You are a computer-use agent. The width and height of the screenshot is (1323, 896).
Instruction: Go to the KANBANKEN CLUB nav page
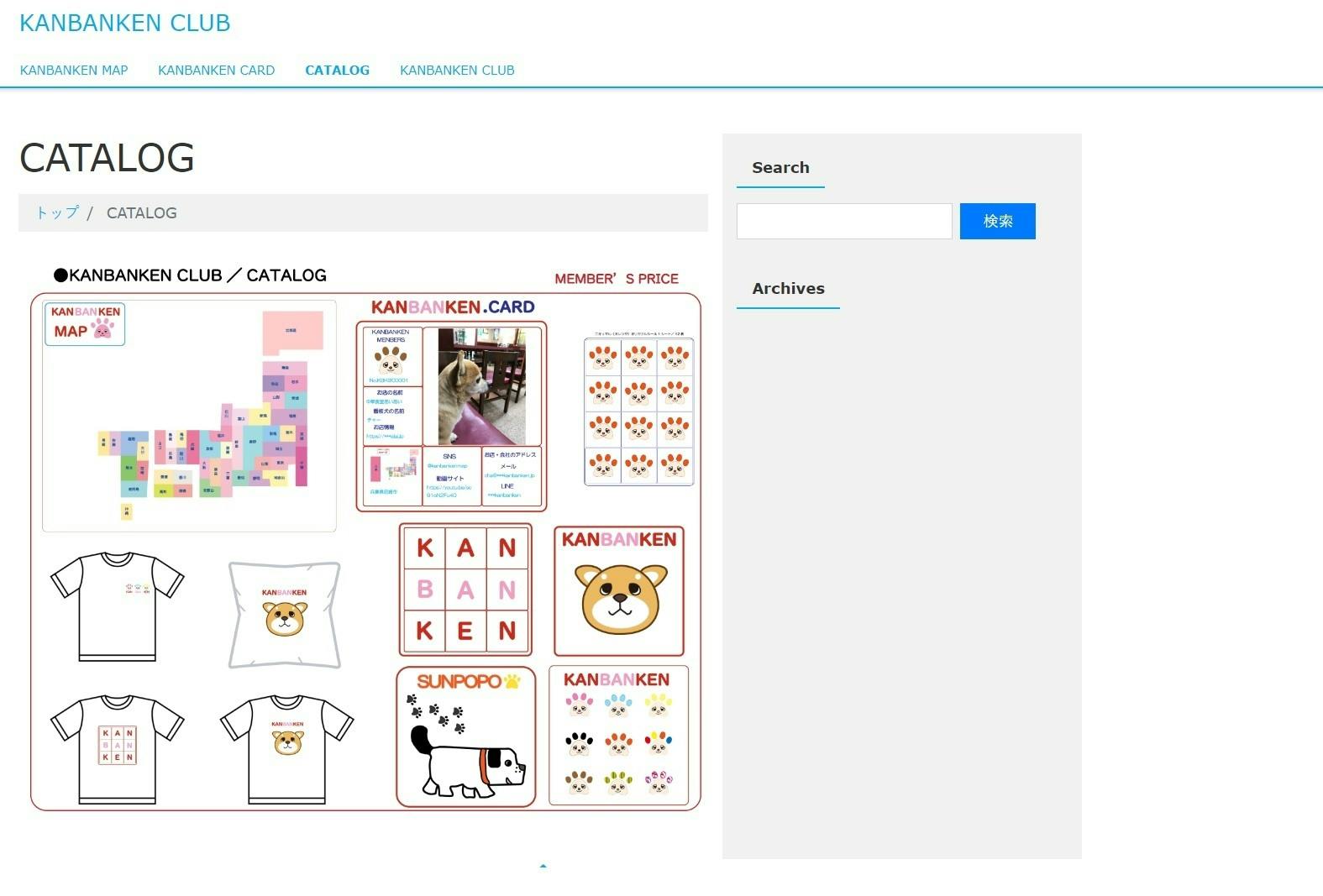(457, 71)
